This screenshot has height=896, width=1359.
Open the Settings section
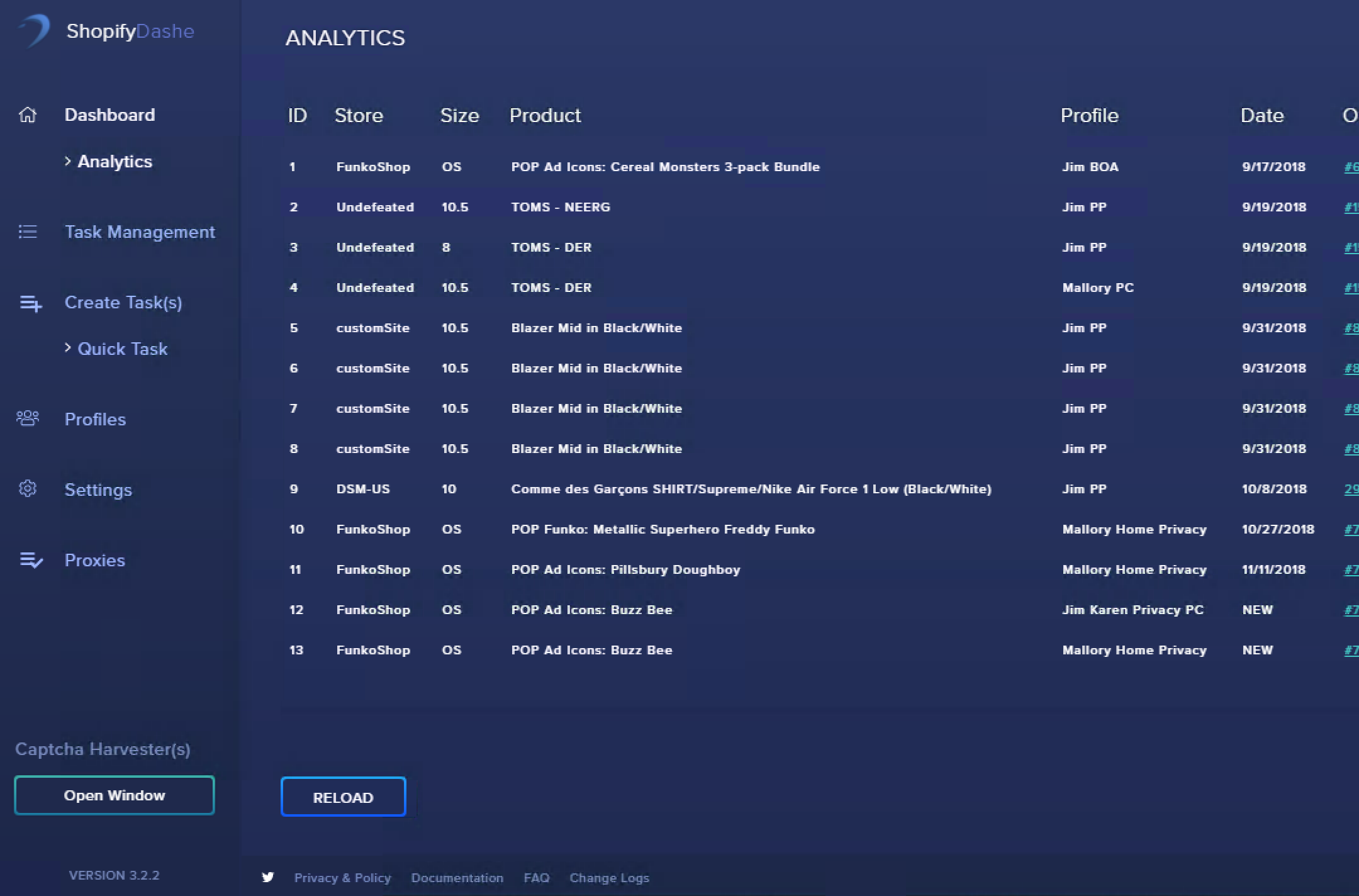pyautogui.click(x=98, y=490)
